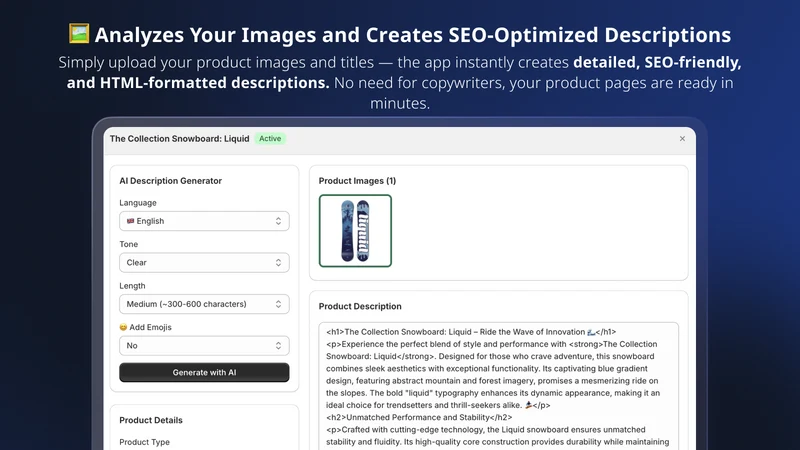
Task: Click the Unmatched Performance and Stability h2 line
Action: [419, 417]
